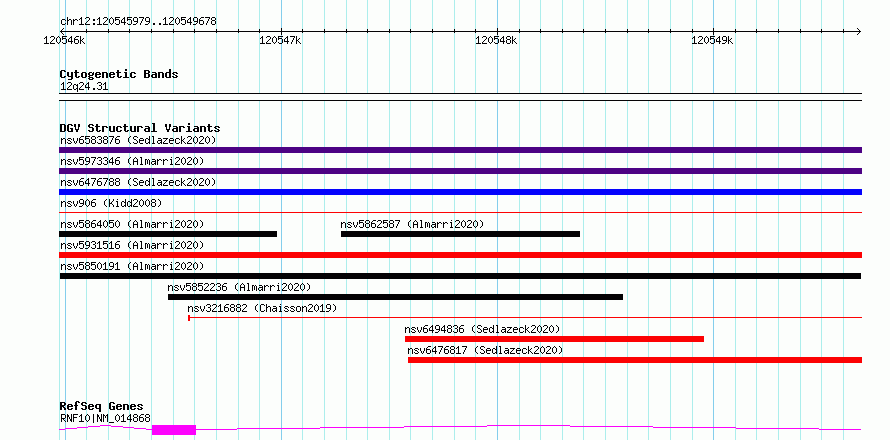This screenshot has height=440, width=890.
Task: Select the black bar under nsv5862587
Action: pyautogui.click(x=460, y=234)
